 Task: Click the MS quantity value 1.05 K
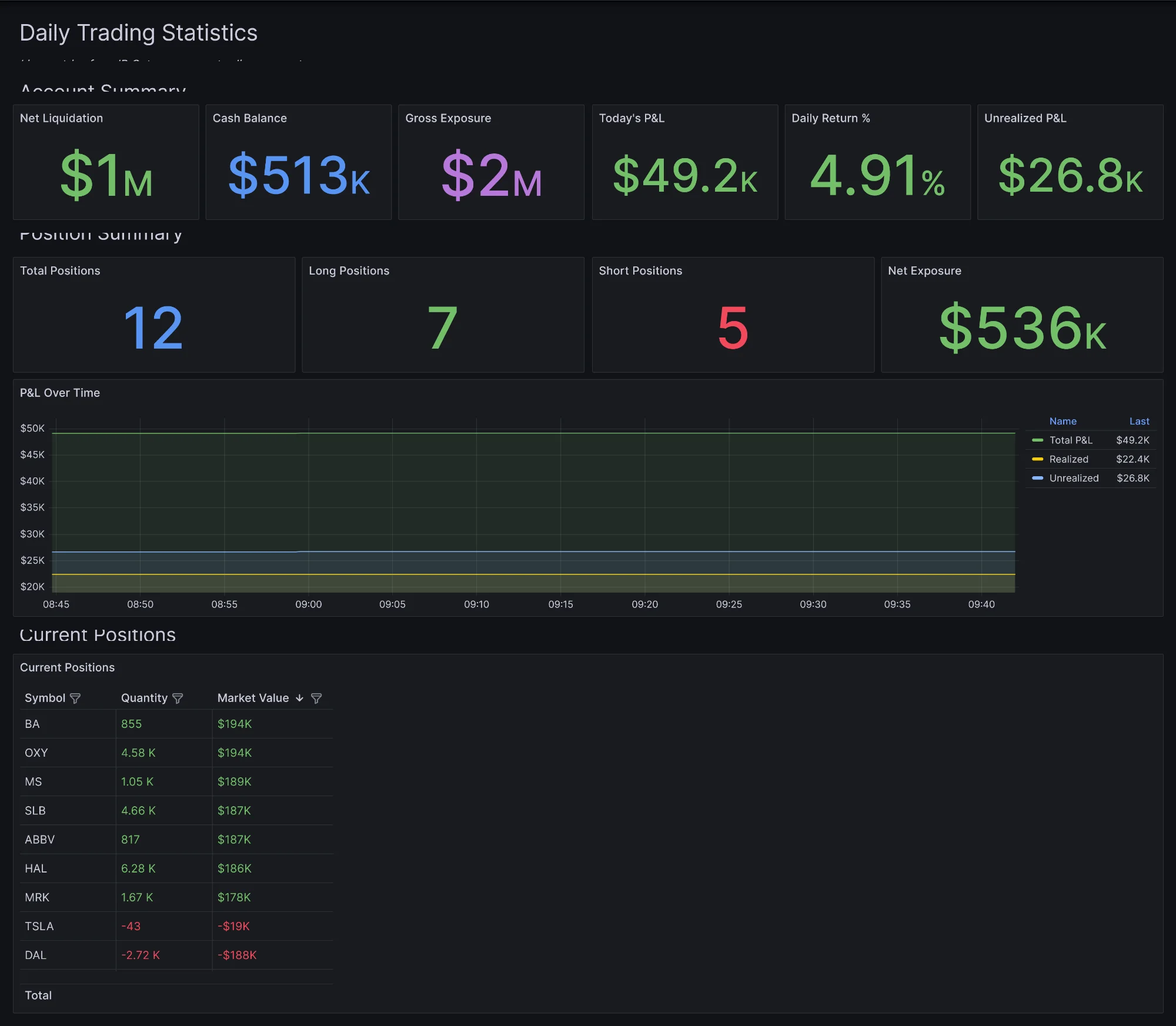(x=137, y=782)
